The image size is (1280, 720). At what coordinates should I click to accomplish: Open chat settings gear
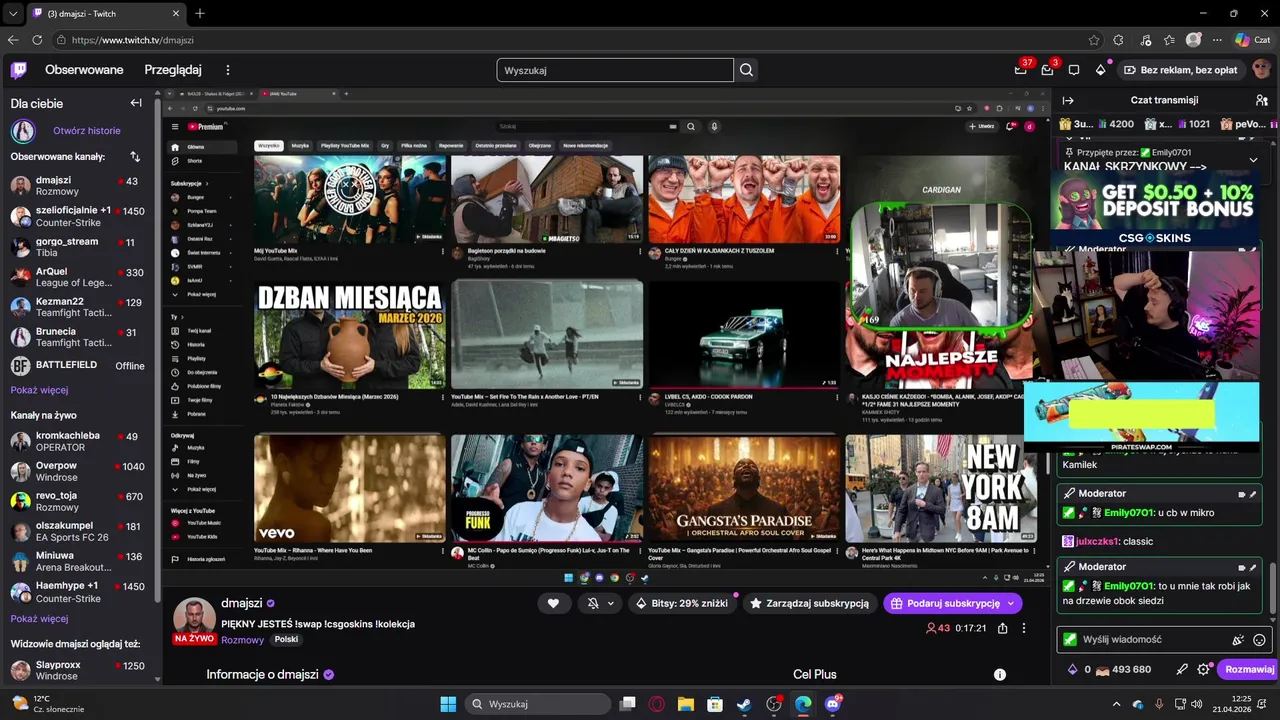1203,669
